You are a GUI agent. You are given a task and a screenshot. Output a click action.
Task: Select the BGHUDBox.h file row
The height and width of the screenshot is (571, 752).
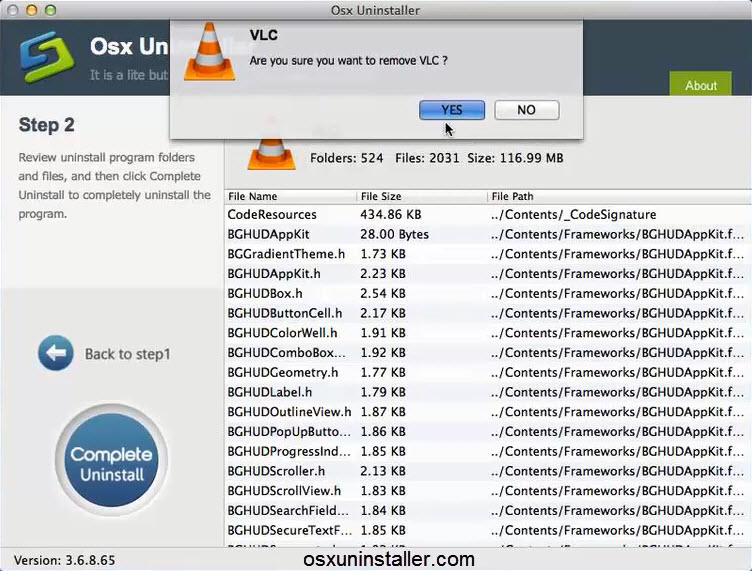(x=488, y=293)
